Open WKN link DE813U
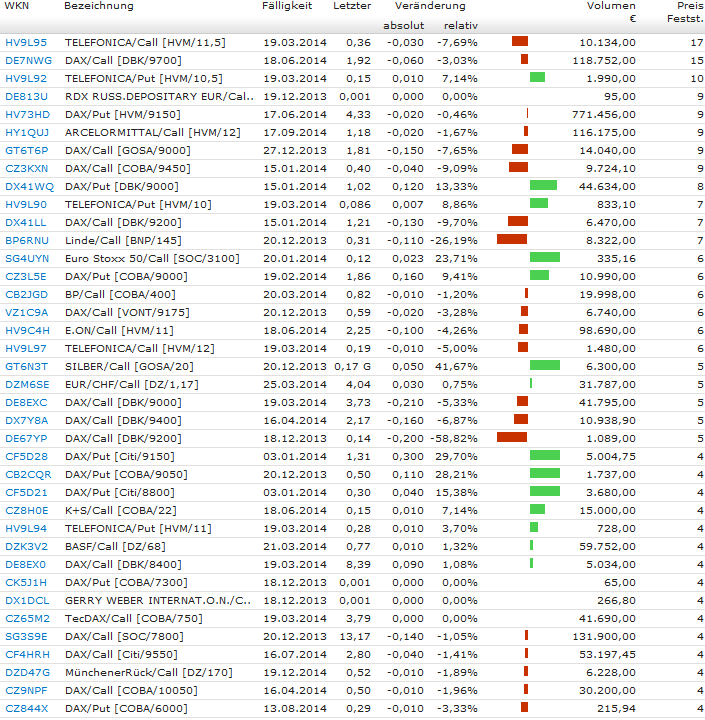Viewport: 705px width, 720px height. [x=26, y=96]
